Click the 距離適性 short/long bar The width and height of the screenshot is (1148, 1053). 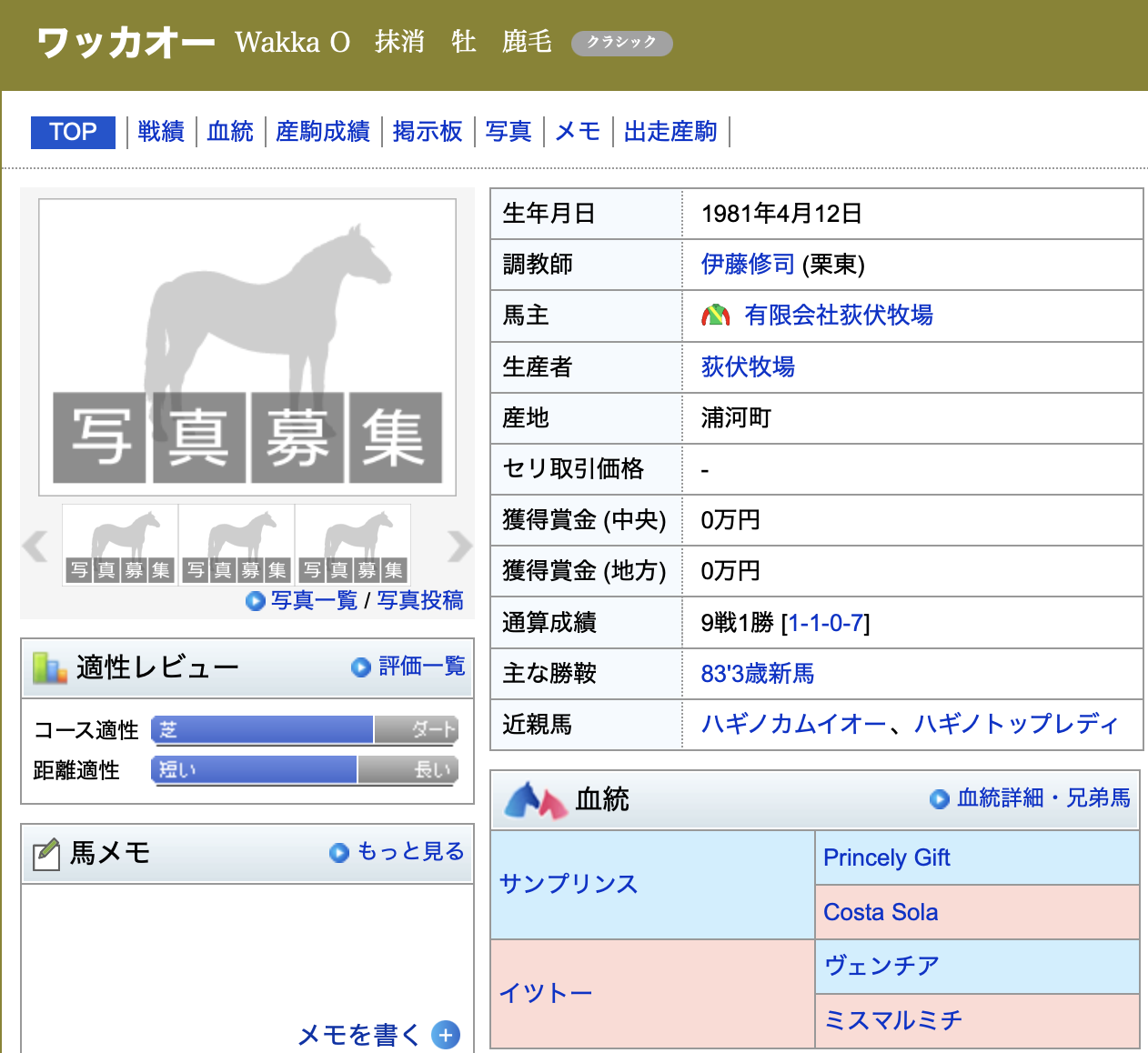pyautogui.click(x=304, y=769)
